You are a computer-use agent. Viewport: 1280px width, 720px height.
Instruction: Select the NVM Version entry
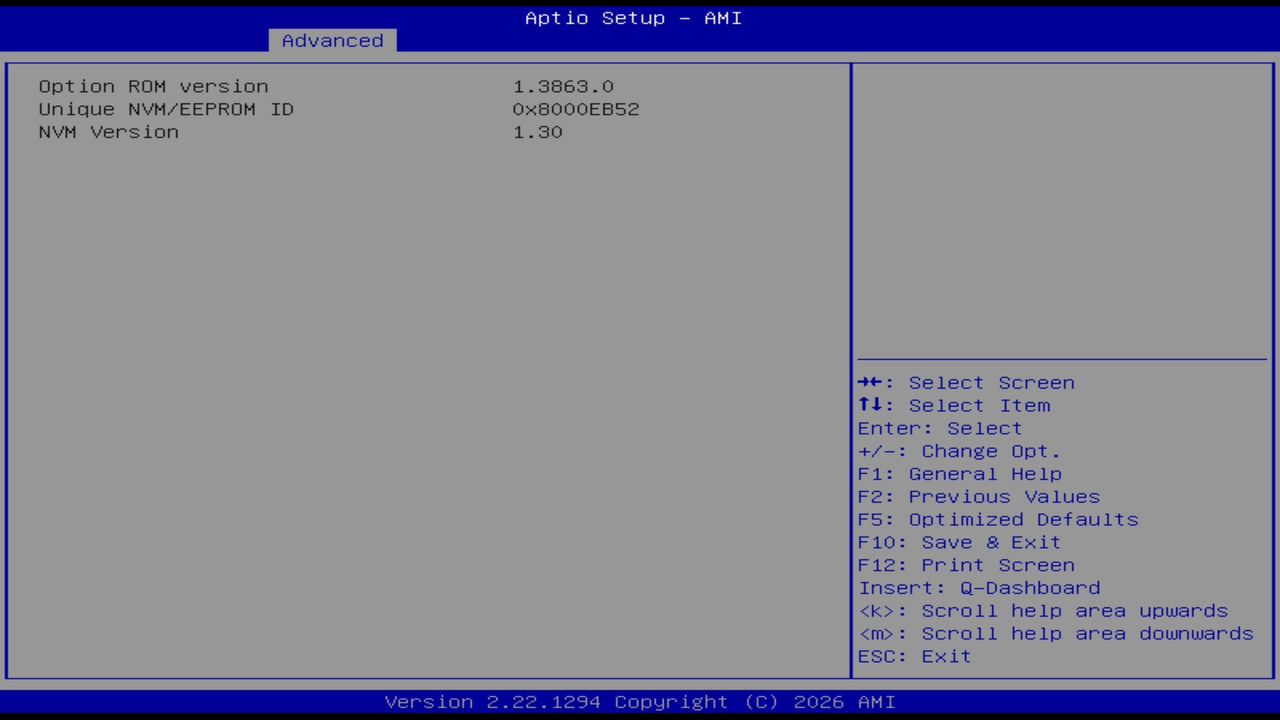[x=108, y=132]
